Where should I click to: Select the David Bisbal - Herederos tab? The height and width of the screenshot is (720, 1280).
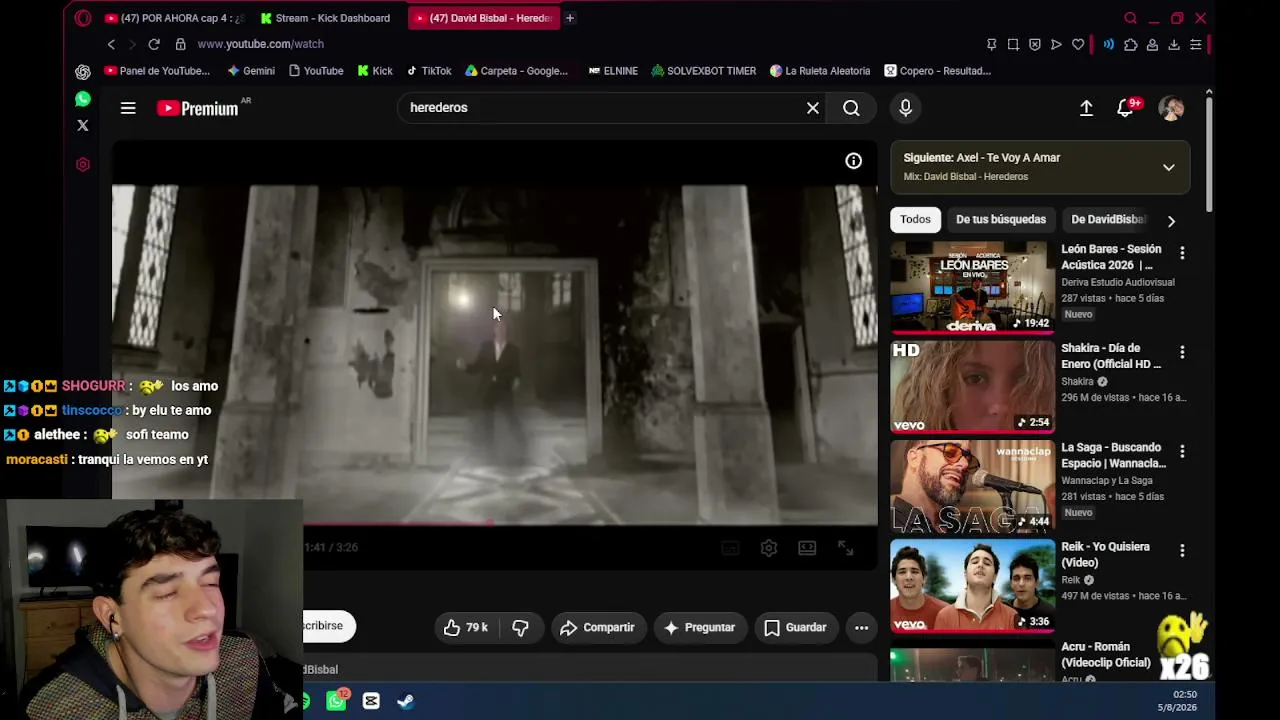[x=484, y=18]
